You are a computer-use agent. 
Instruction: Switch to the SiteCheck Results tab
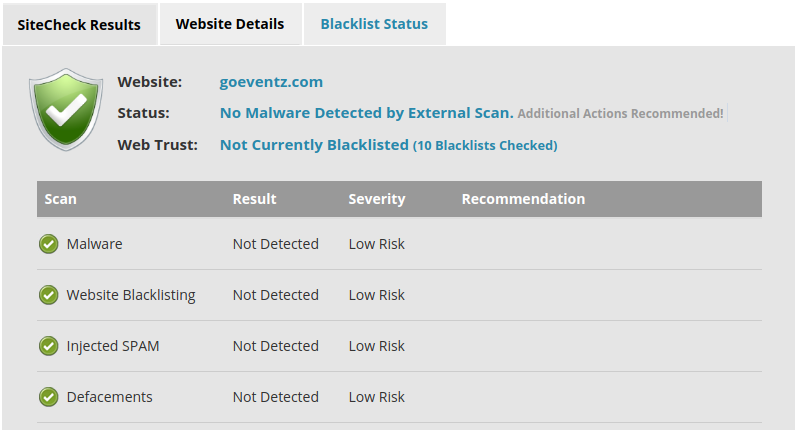[x=80, y=24]
